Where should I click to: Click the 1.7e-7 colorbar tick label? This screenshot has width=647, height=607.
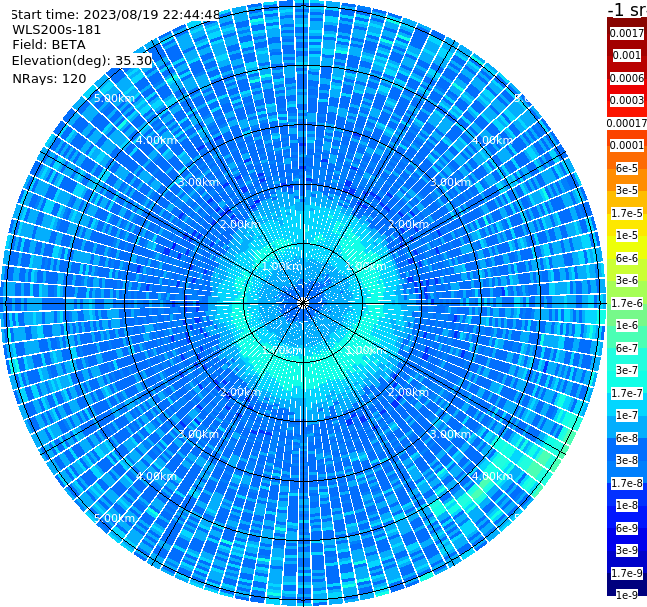point(627,393)
